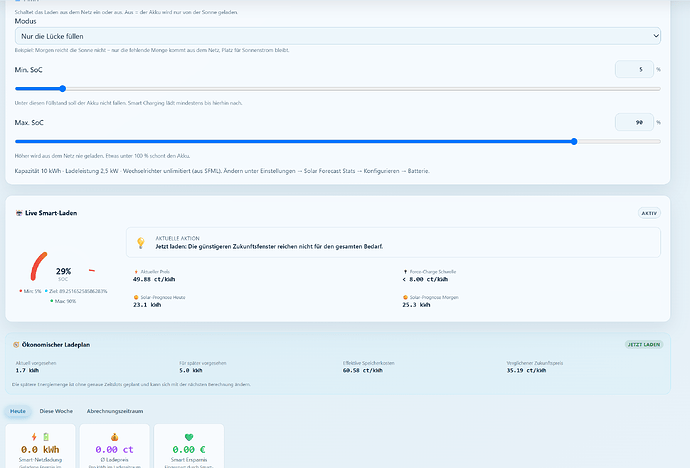
Task: Click the lightbulb icon beside Aktuelle Aktion
Action: 141,242
